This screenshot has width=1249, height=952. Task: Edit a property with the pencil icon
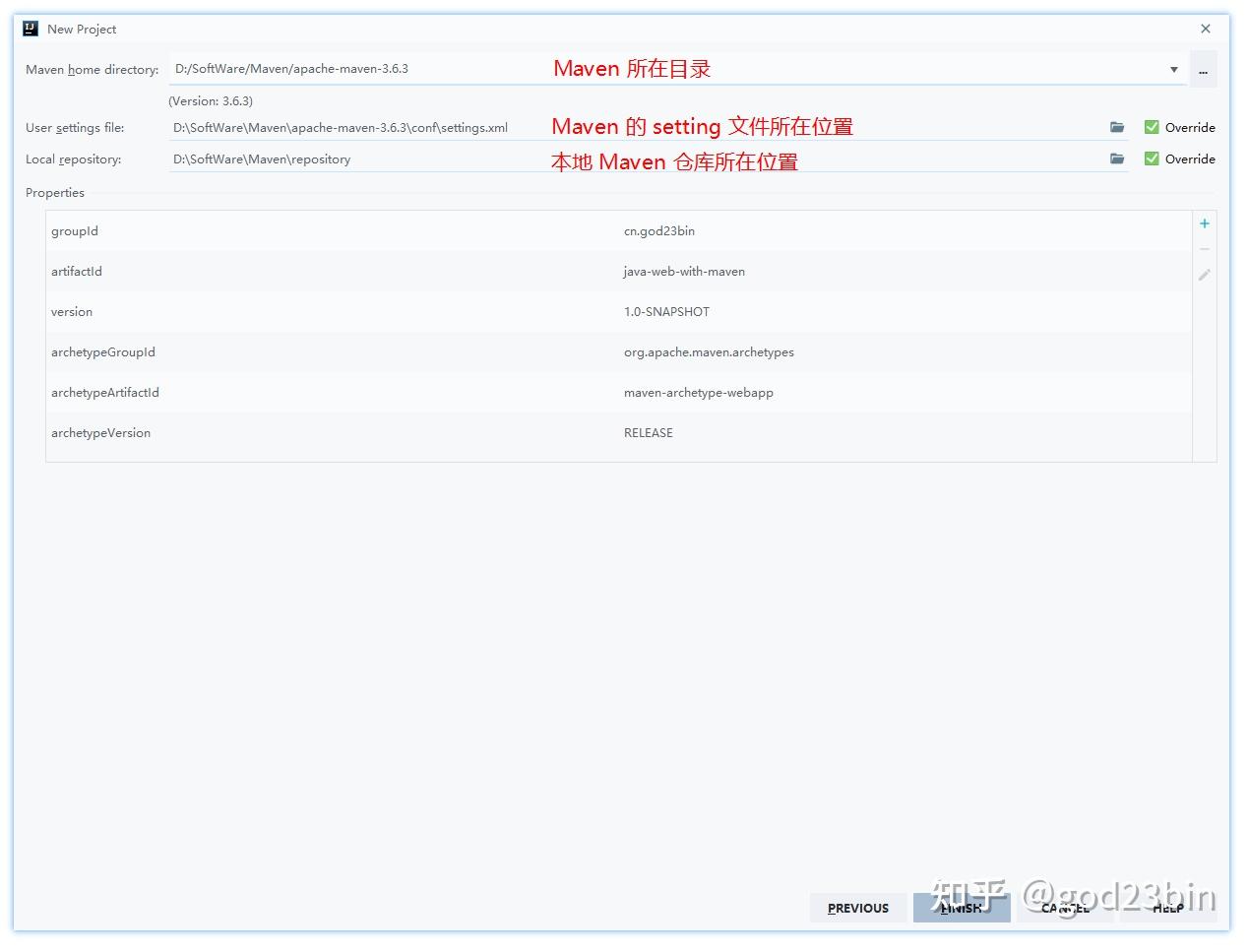[1204, 275]
